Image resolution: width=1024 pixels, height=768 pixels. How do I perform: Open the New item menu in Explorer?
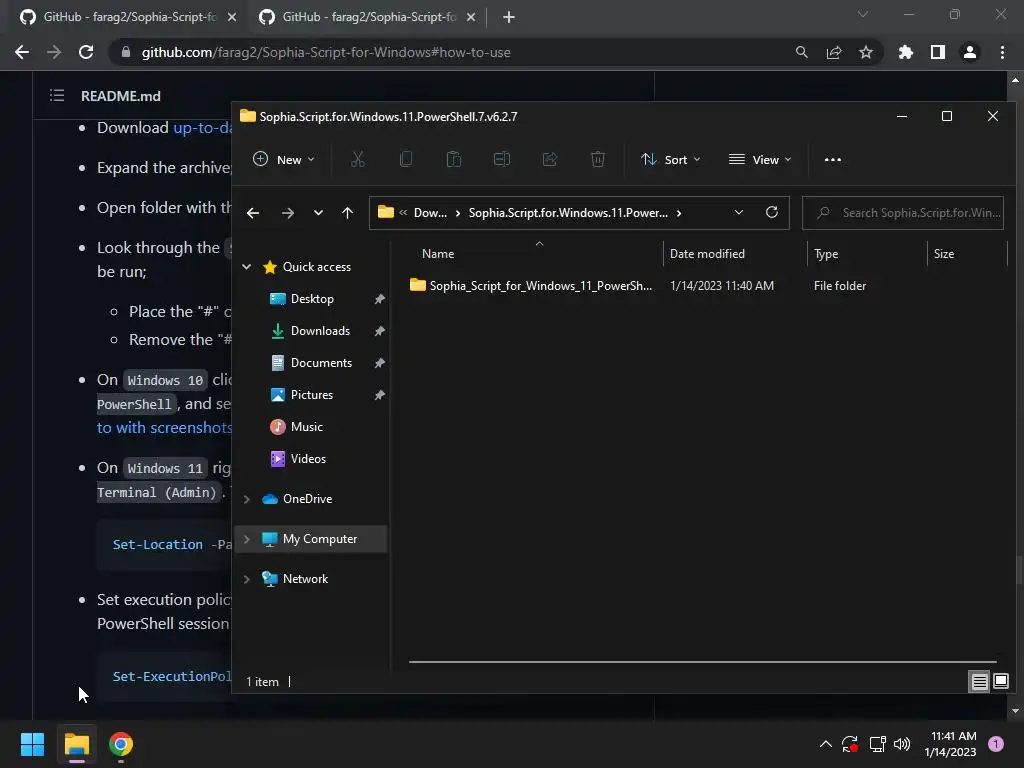284,160
